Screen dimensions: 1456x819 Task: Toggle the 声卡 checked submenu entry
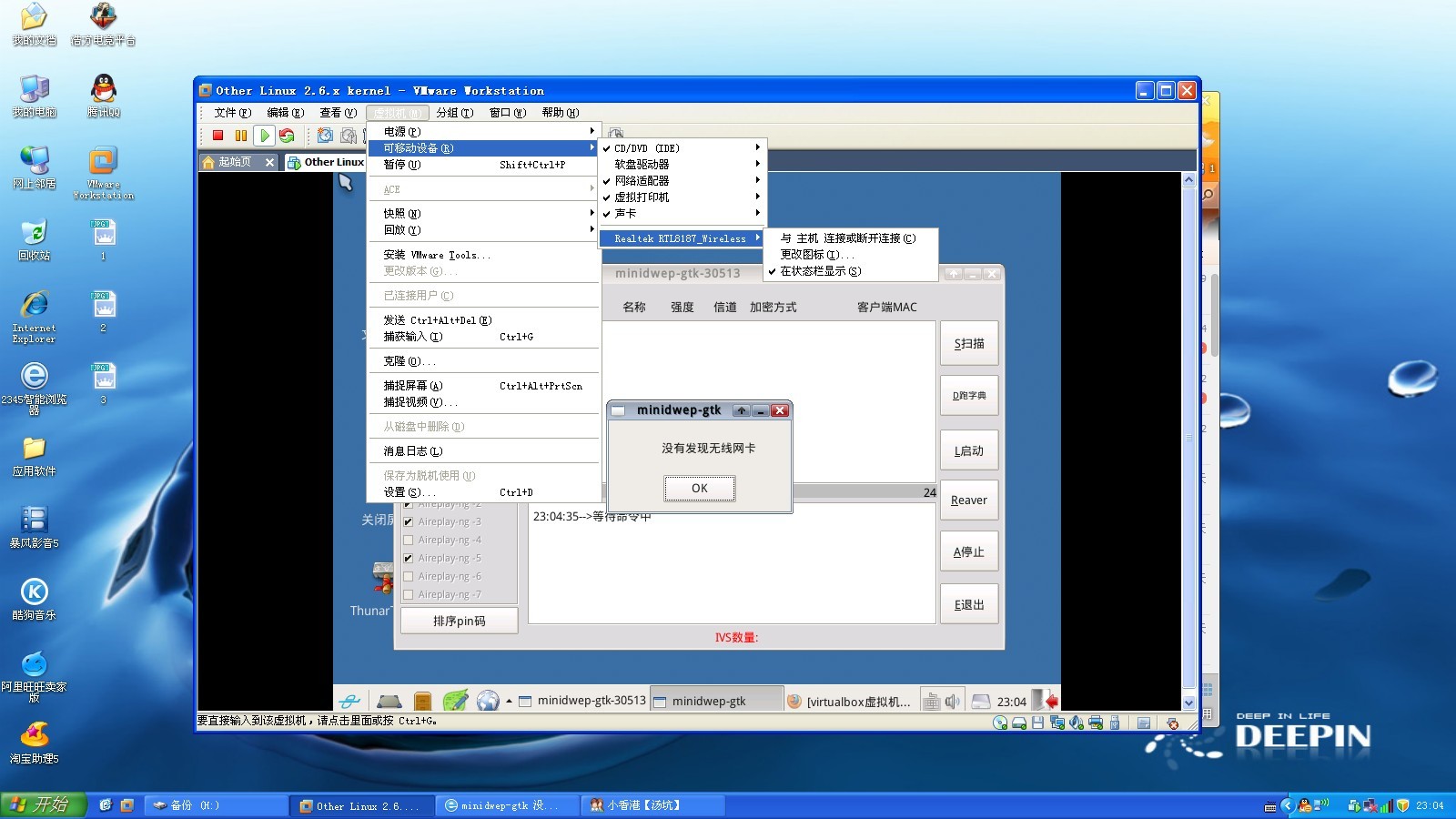point(682,213)
